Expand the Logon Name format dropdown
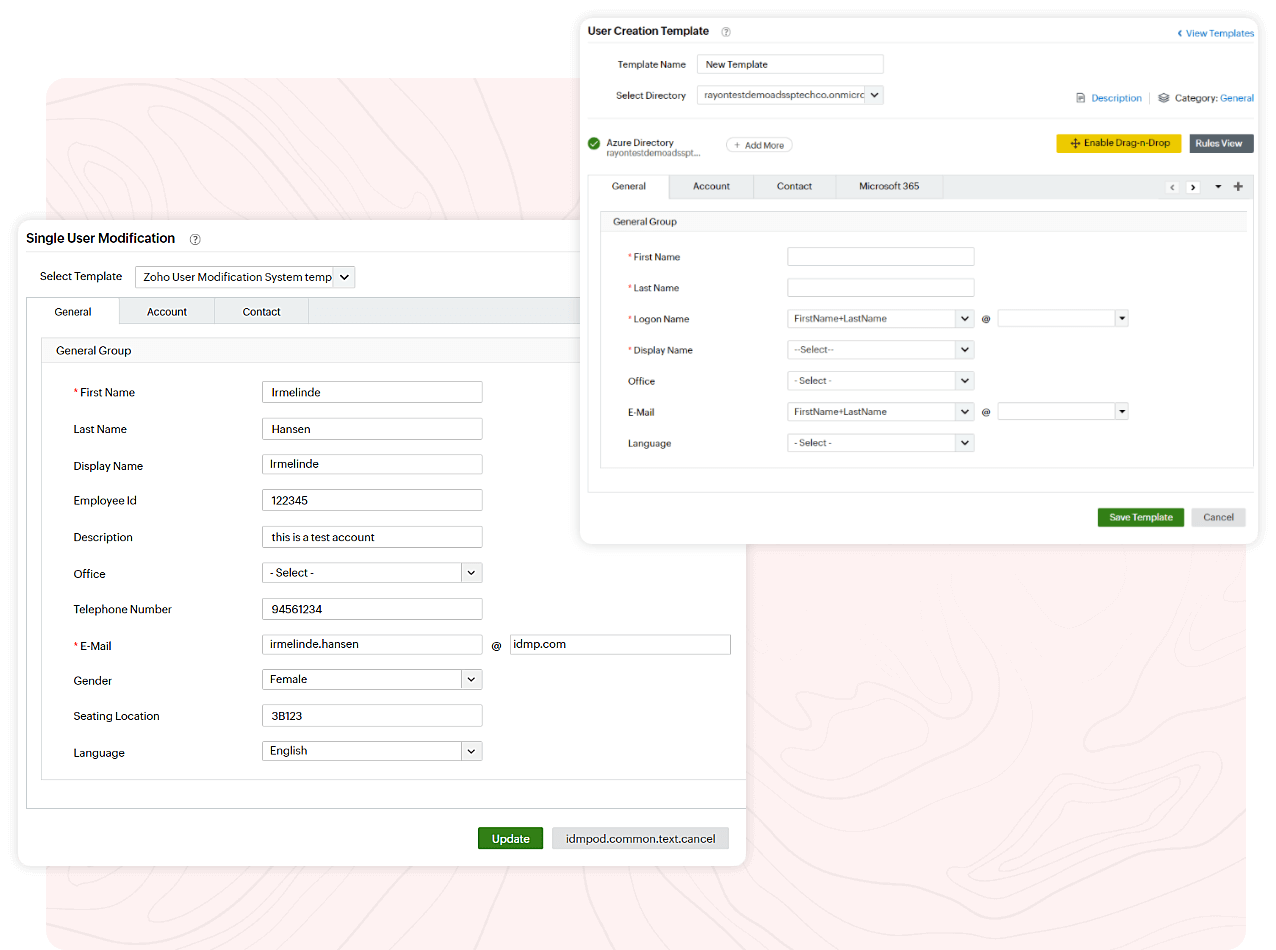The width and height of the screenshot is (1276, 950). [964, 318]
